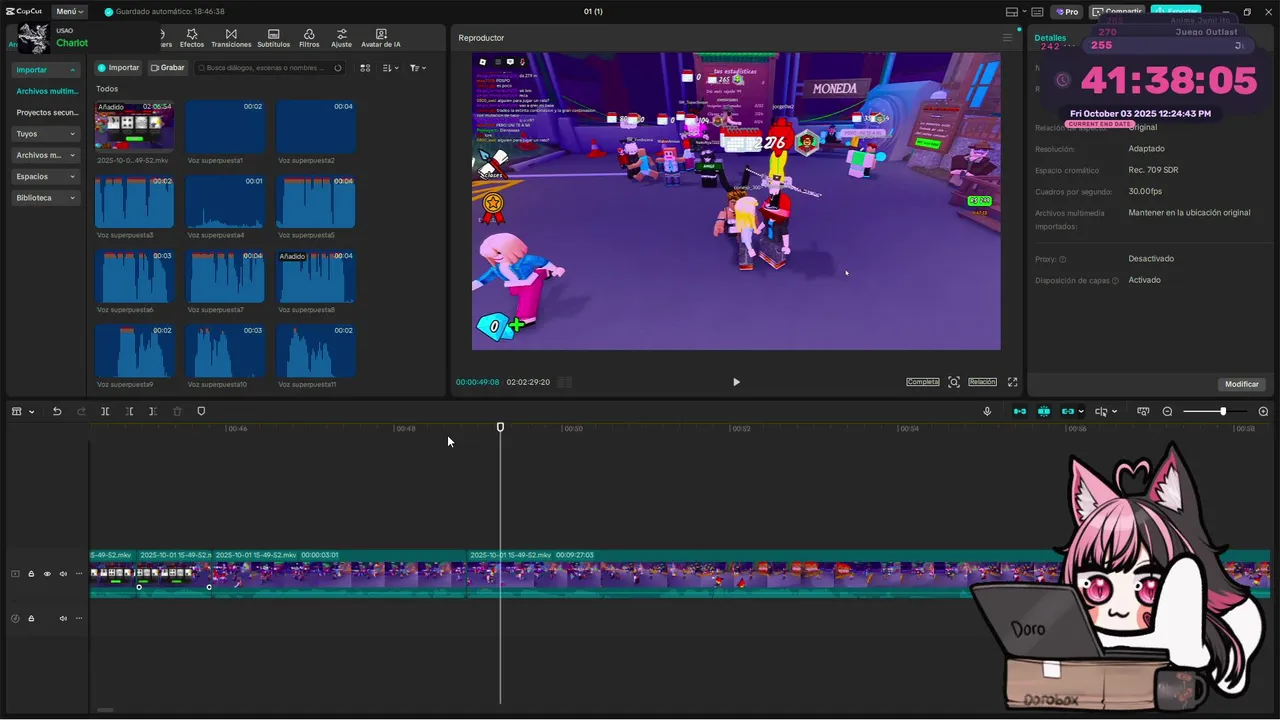The width and height of the screenshot is (1280, 720).
Task: Toggle main track magnet snapping
Action: click(1020, 411)
